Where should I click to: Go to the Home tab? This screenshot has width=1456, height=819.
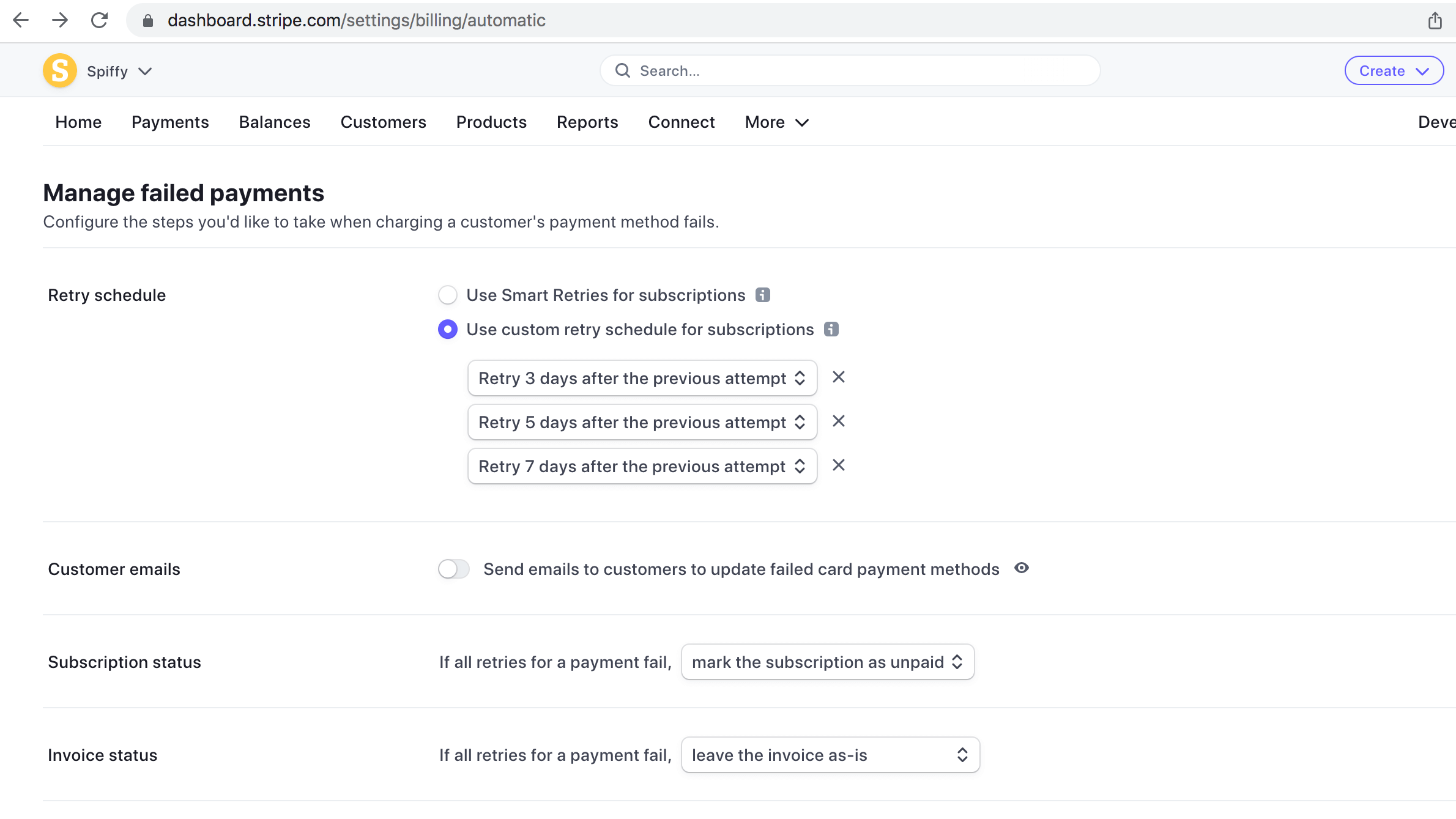coord(78,122)
